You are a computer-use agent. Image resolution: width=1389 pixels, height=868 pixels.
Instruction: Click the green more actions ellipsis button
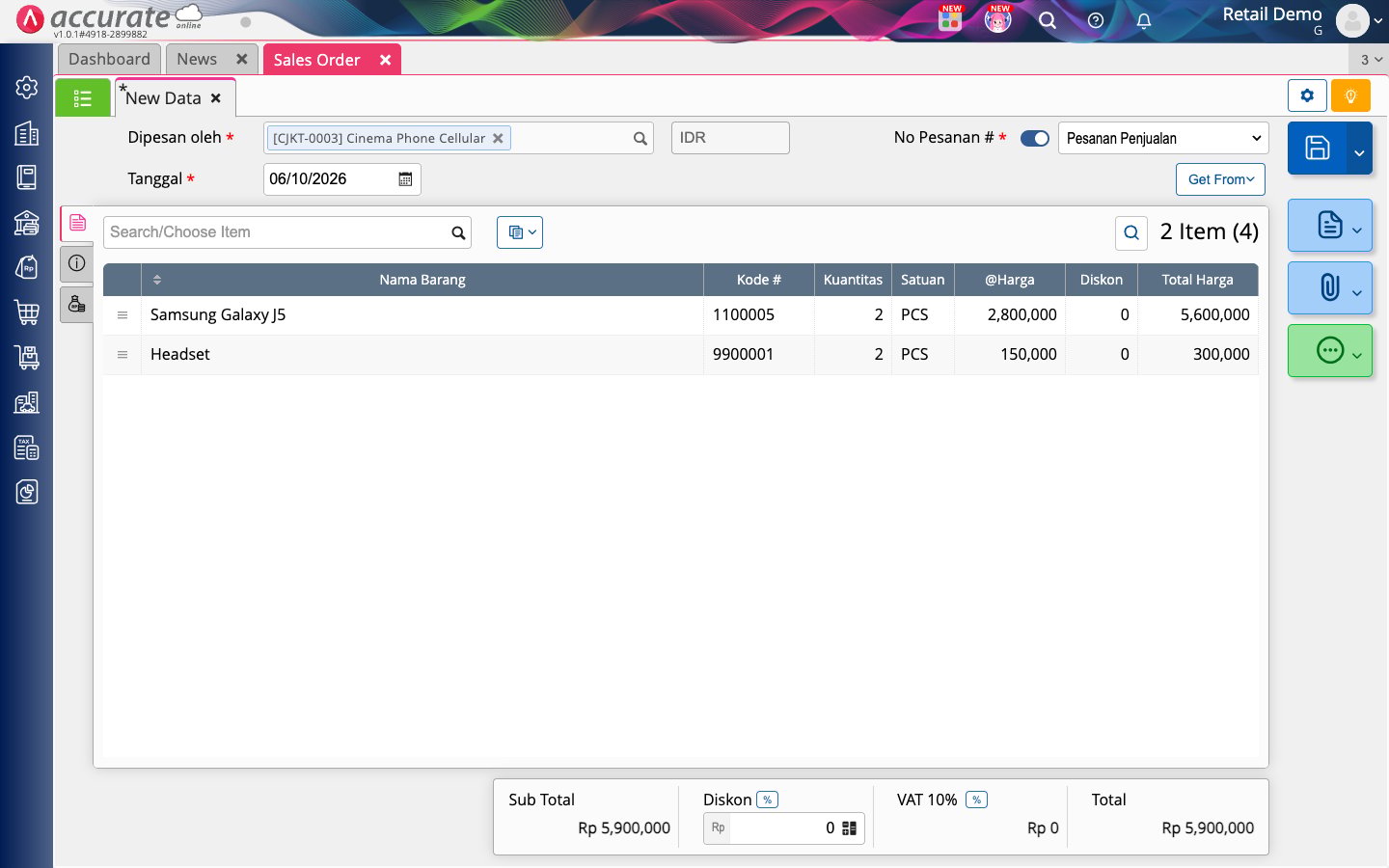(1330, 350)
